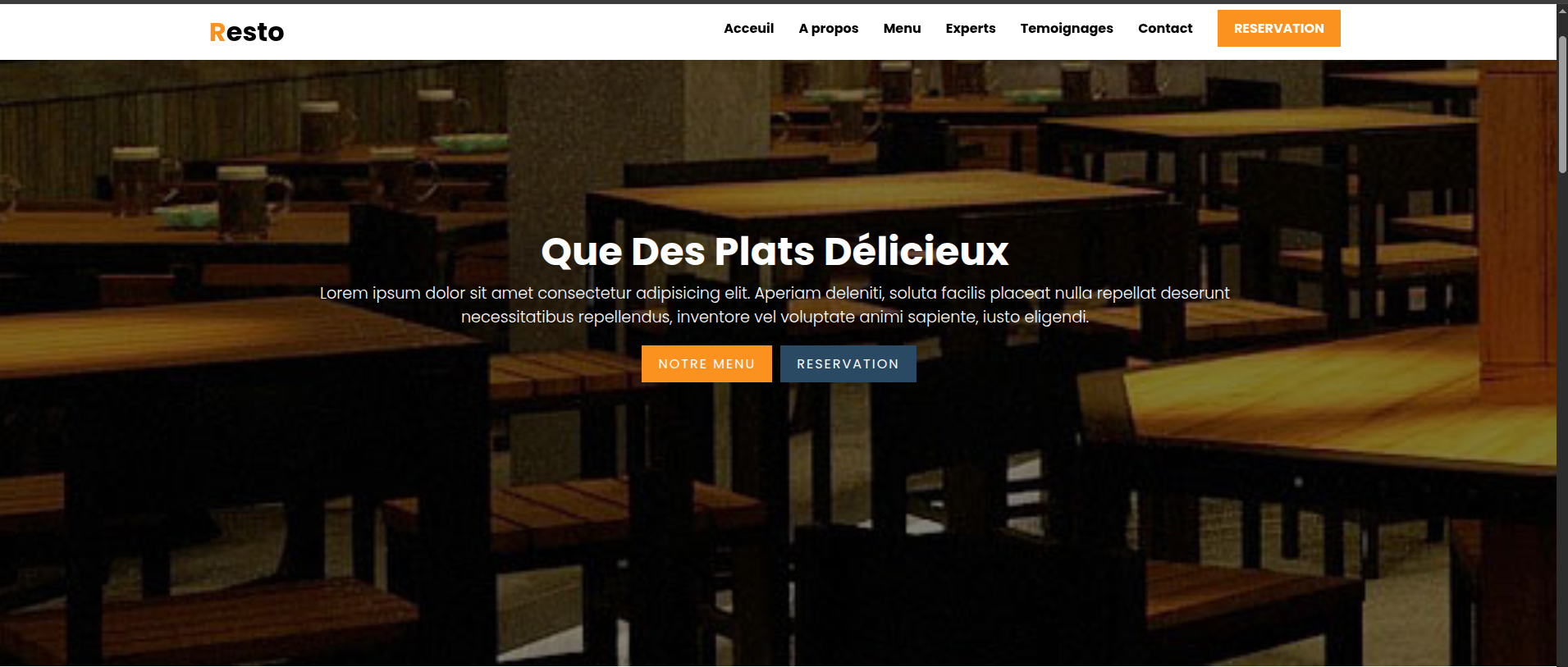Click the text line starting with necessitatibus
This screenshot has height=667, width=1568.
pyautogui.click(x=775, y=317)
